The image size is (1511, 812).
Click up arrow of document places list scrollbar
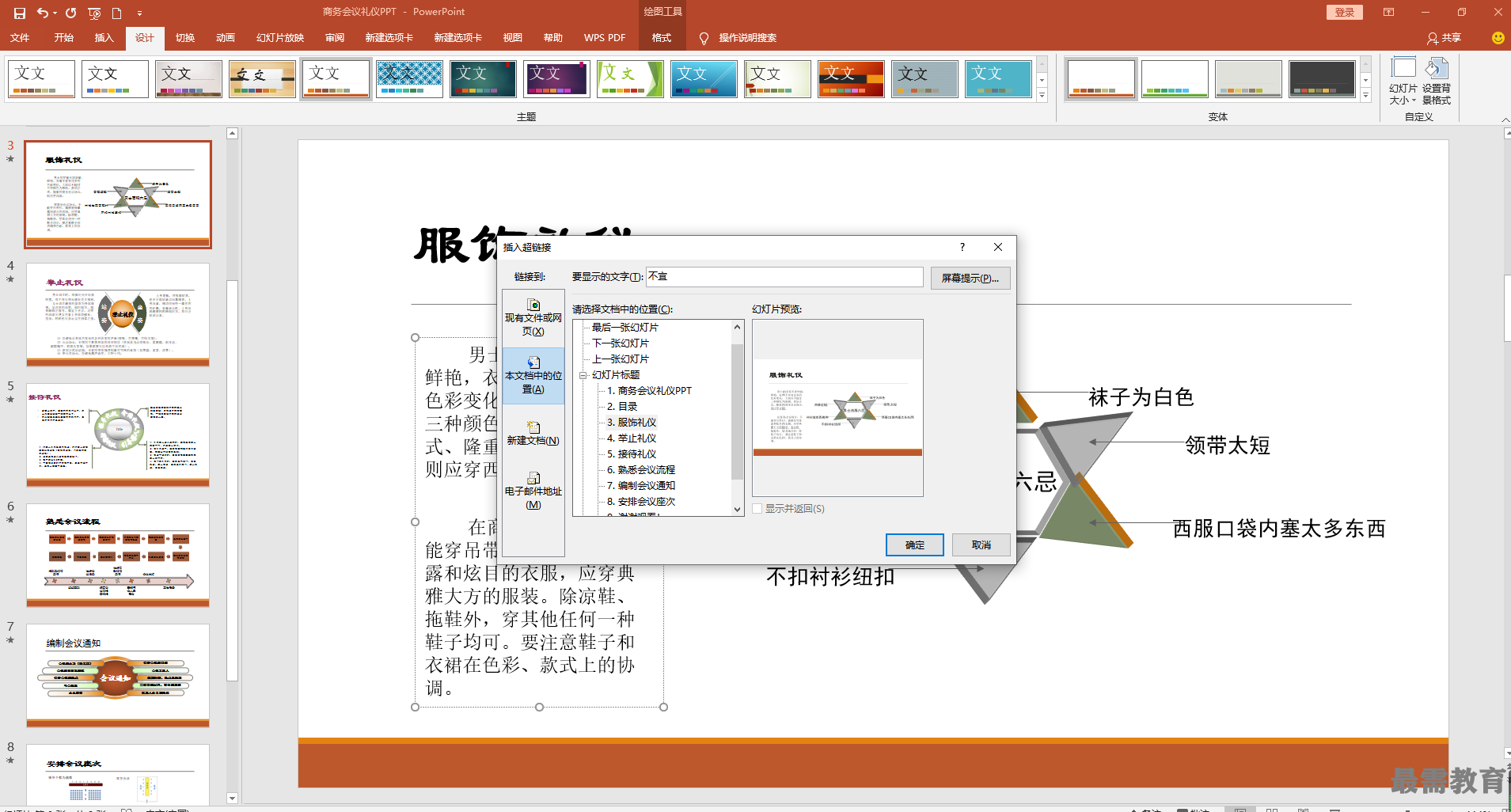pyautogui.click(x=737, y=327)
